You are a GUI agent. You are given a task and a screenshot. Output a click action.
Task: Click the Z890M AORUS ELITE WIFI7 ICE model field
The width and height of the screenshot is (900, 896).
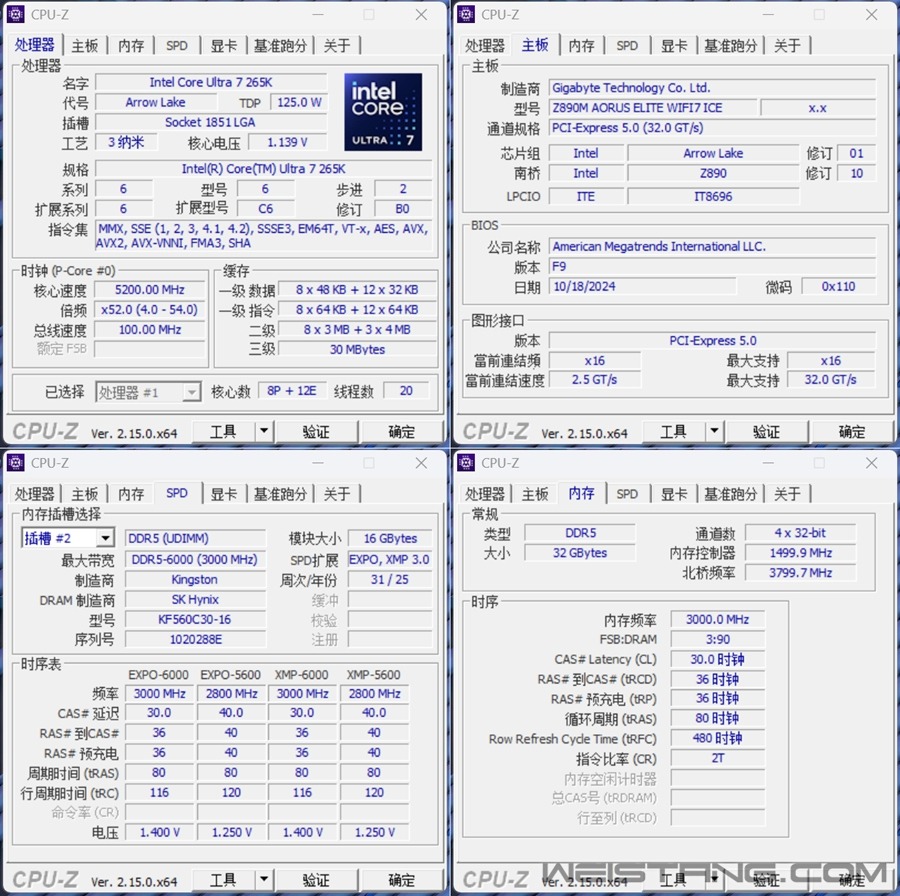click(x=653, y=108)
